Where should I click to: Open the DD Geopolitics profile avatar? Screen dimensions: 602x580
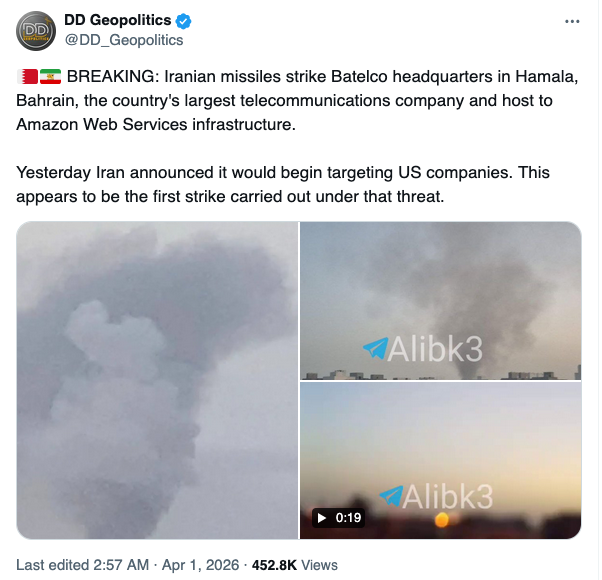(x=36, y=31)
